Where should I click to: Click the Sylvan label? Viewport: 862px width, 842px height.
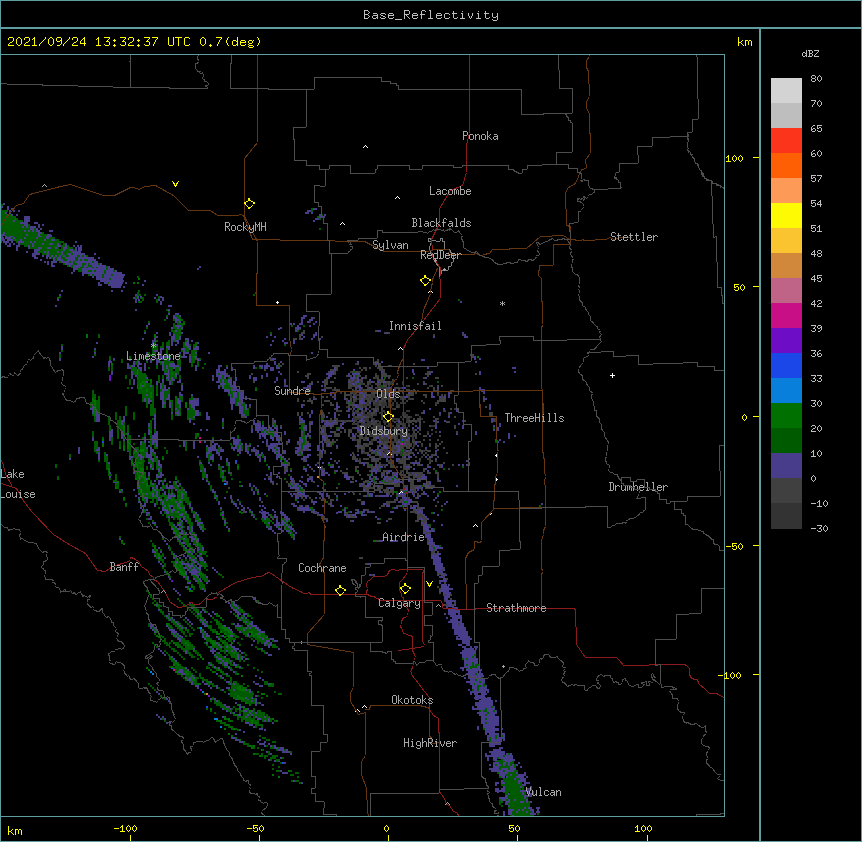click(390, 245)
